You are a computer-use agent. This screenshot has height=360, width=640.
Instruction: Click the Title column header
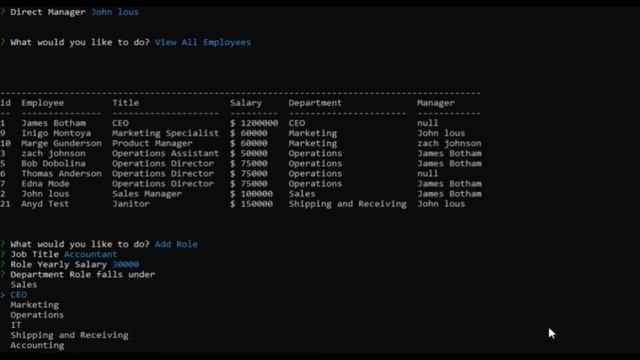click(x=126, y=103)
